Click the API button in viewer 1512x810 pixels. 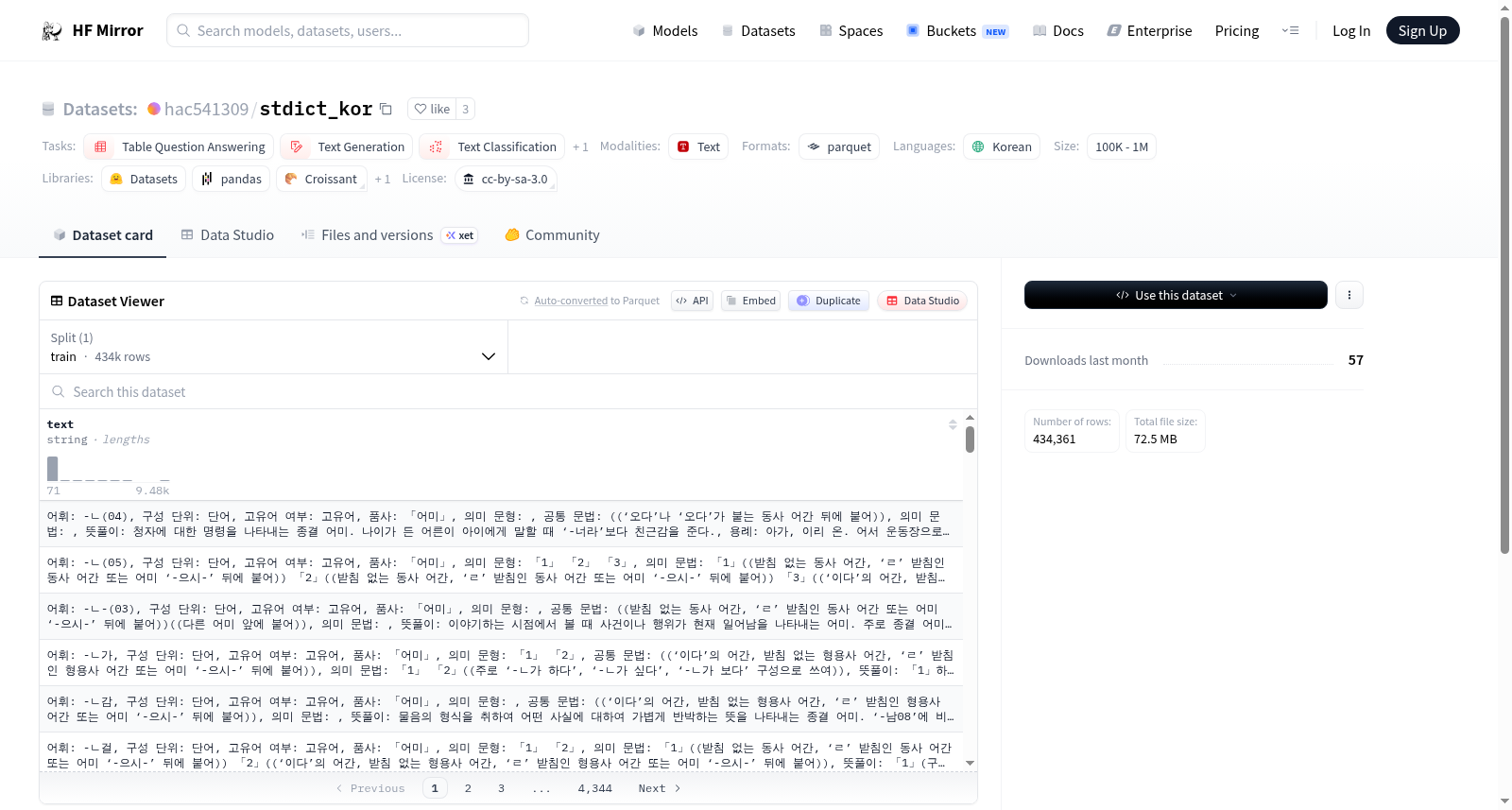click(x=692, y=301)
